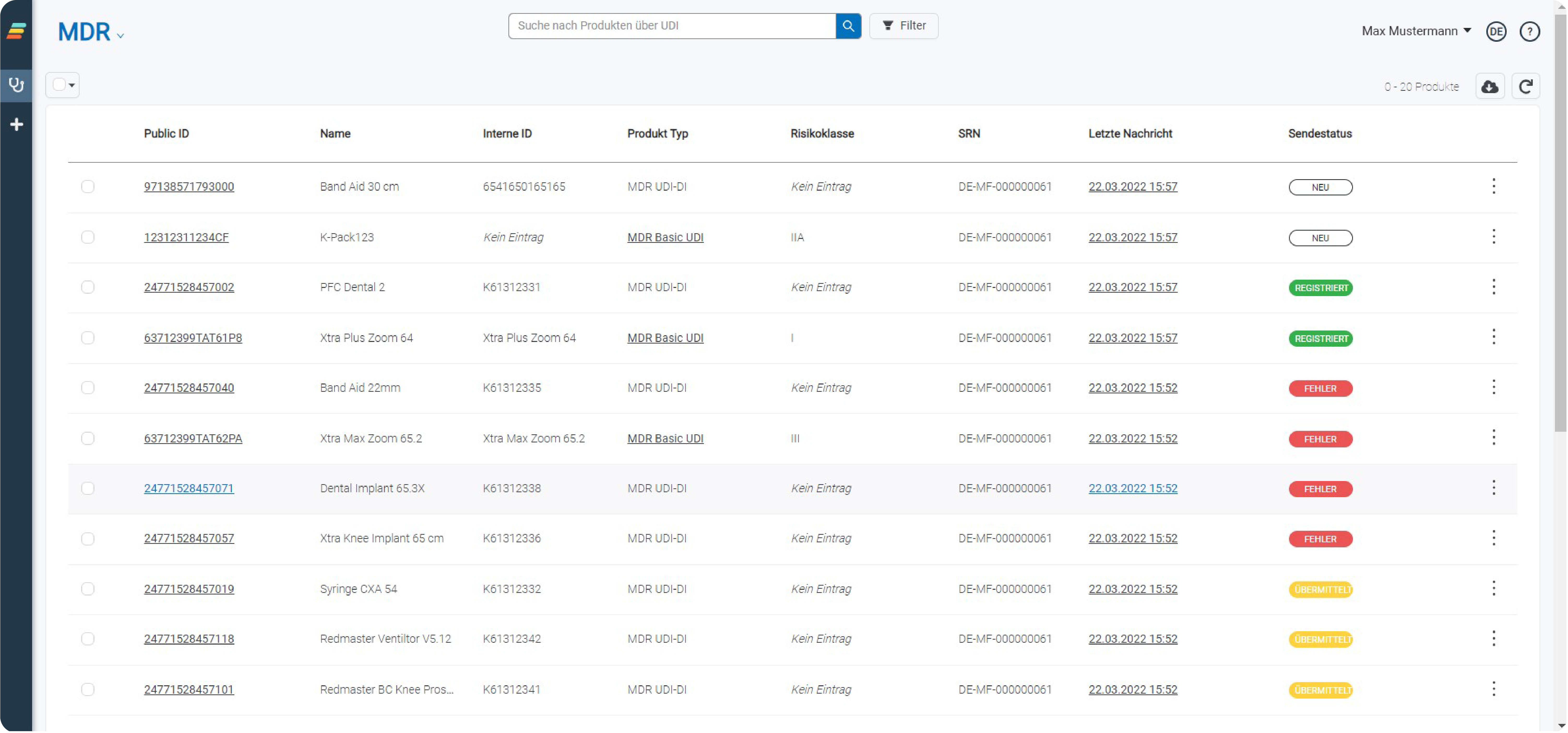Click the '0 - 20 Produkte' count text
This screenshot has height=733, width=1568.
pyautogui.click(x=1421, y=86)
